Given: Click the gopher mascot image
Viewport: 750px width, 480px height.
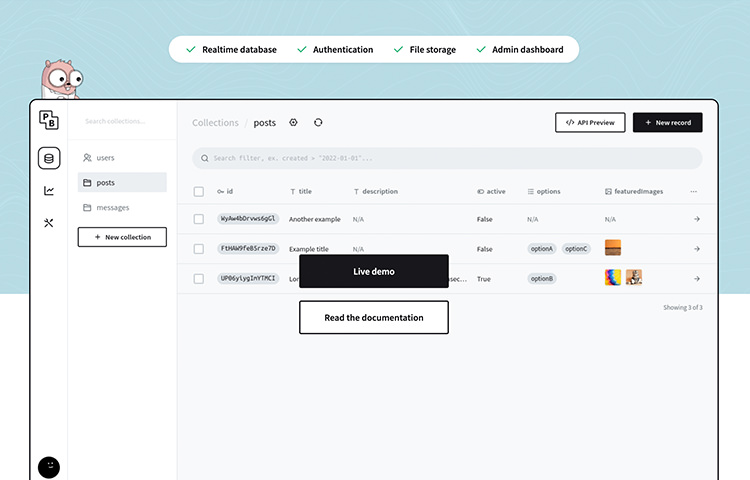Looking at the screenshot, I should [61, 79].
